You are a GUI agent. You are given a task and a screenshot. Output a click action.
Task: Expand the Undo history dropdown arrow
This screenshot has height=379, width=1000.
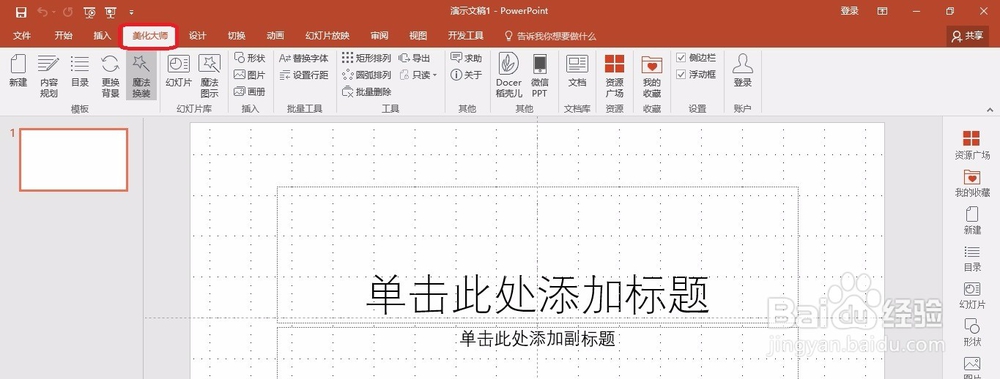[x=54, y=12]
